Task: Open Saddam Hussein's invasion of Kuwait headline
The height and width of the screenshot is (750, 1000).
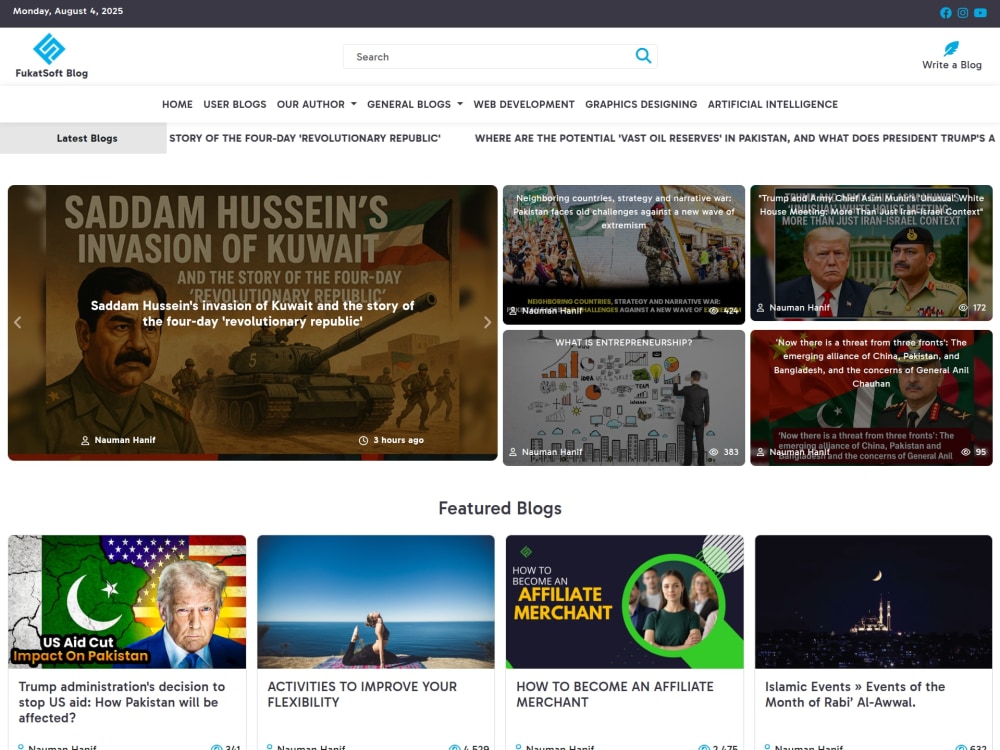Action: [x=253, y=313]
